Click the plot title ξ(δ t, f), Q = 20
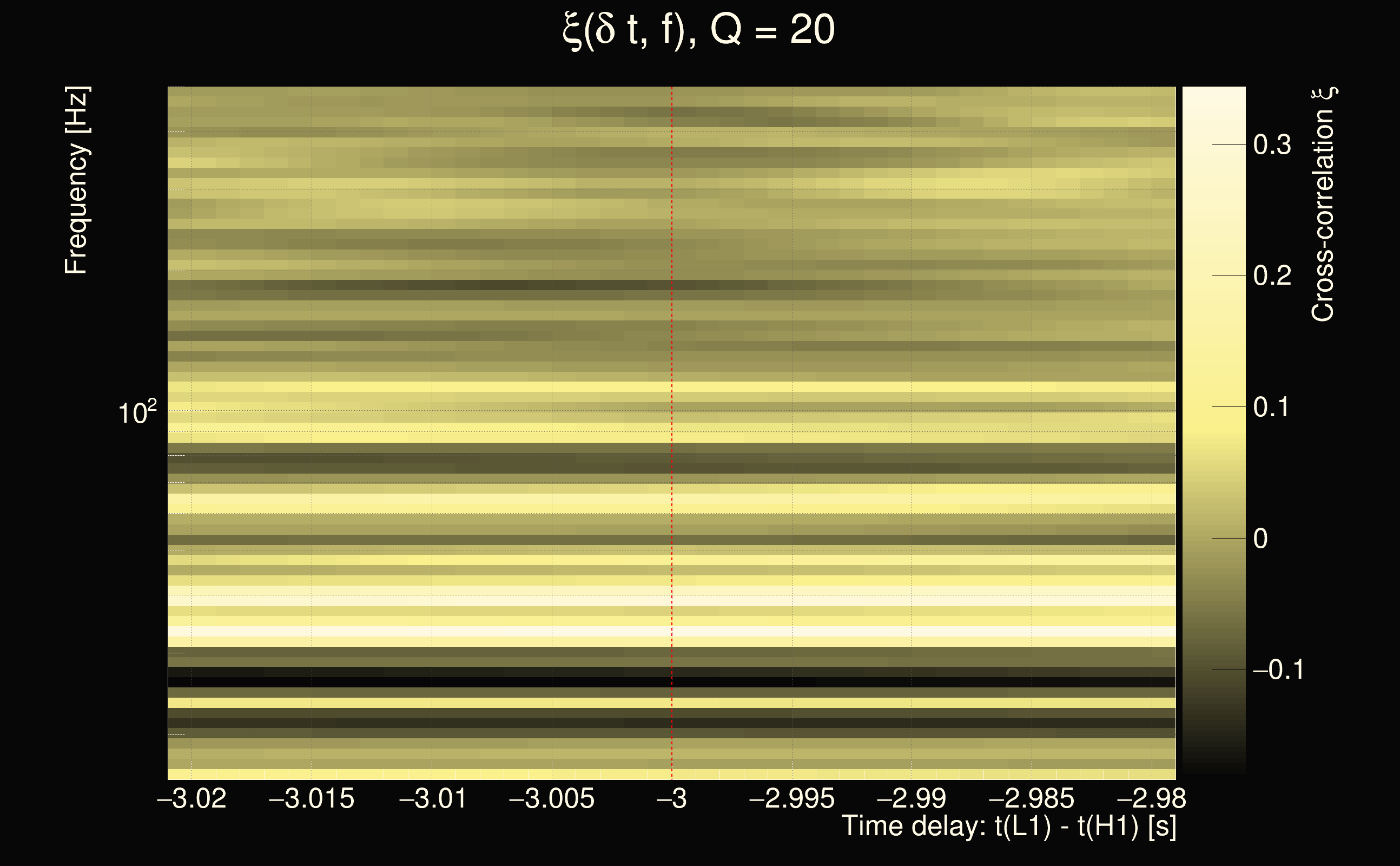Screen dimensions: 1400x866 click(699, 30)
